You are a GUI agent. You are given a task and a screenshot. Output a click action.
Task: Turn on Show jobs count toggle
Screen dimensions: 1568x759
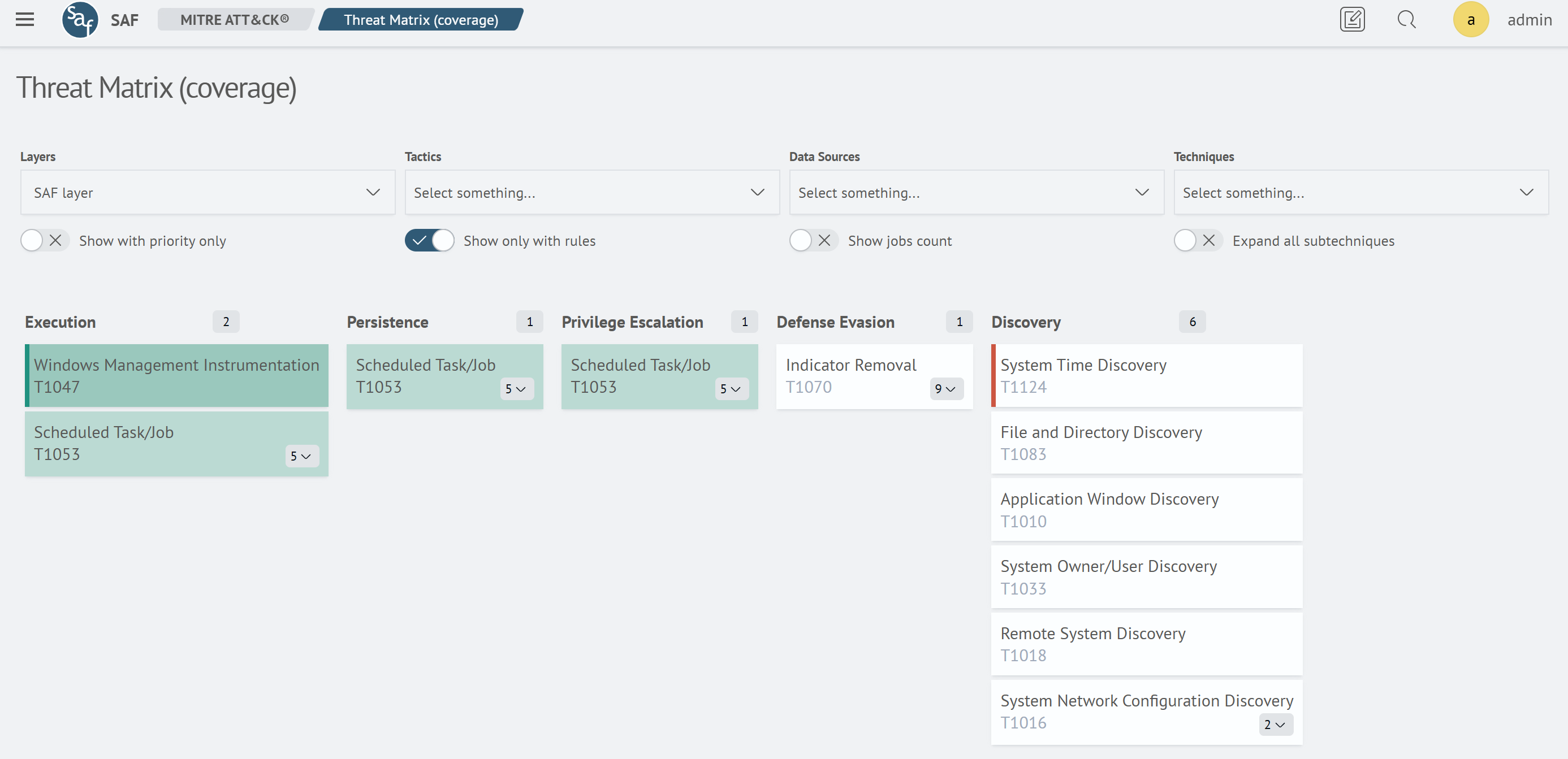click(813, 241)
